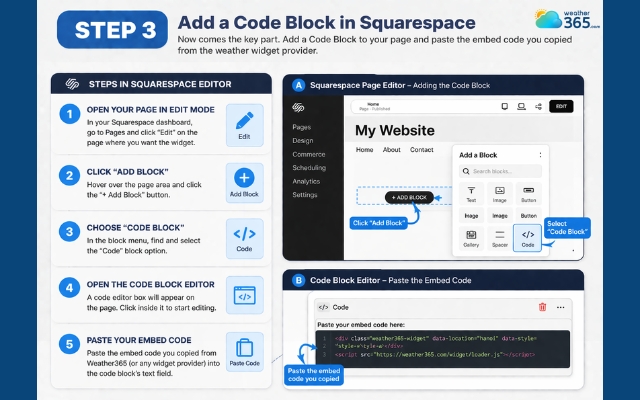
Task: Open the code editor window icon in step 4
Action: coord(244,295)
